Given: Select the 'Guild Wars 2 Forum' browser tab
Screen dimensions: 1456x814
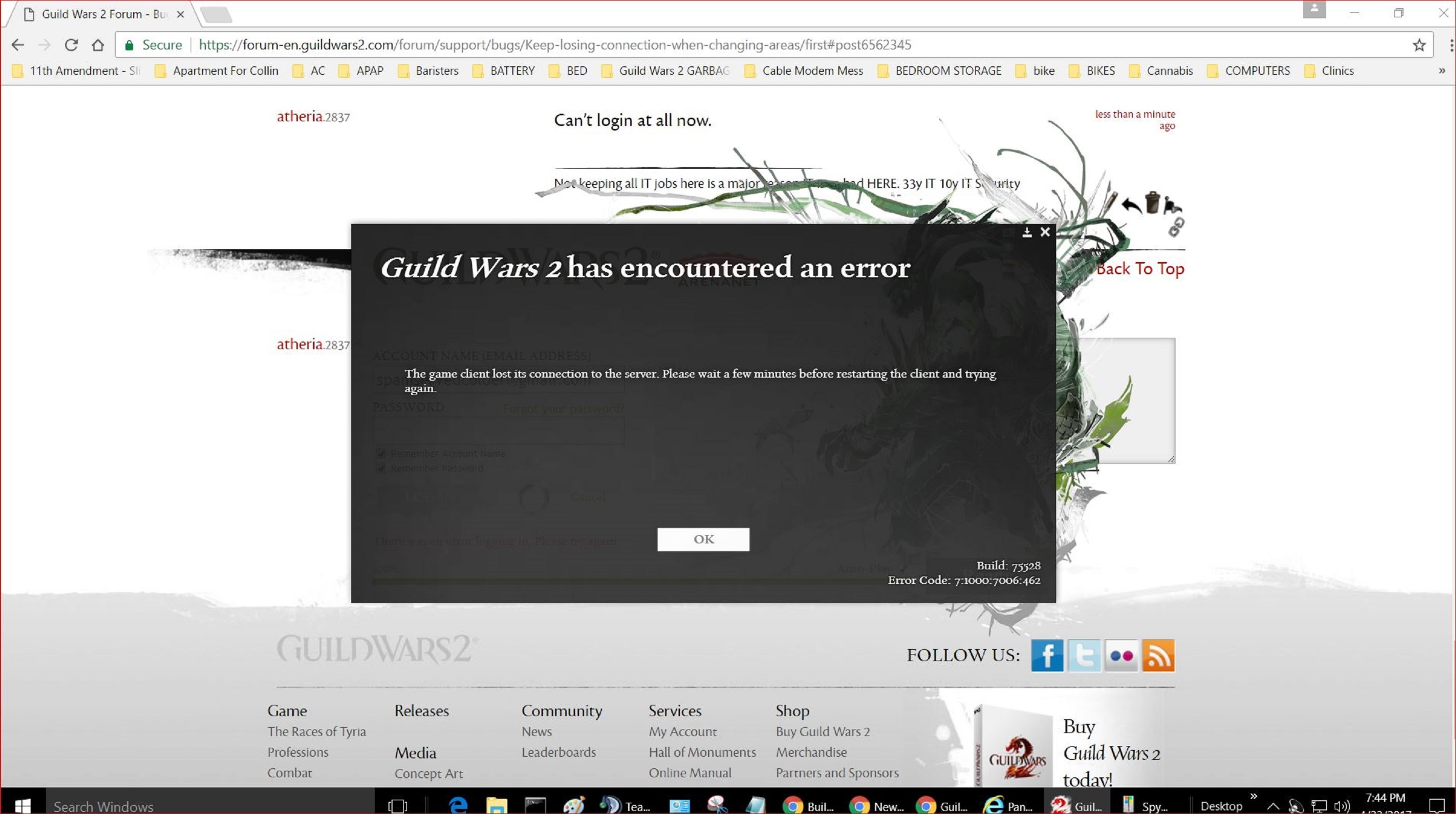Looking at the screenshot, I should pos(102,14).
